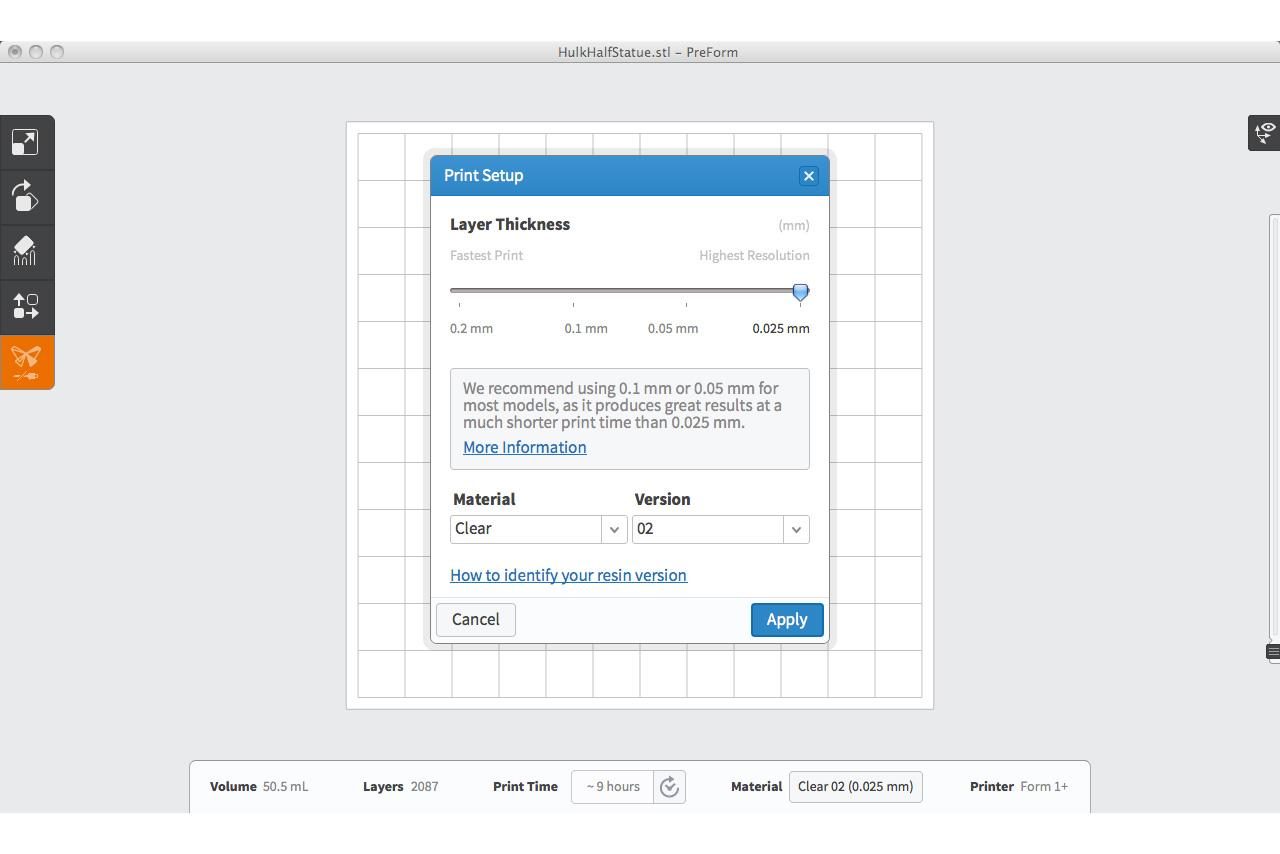Viewport: 1280px width, 854px height.
Task: Open the Supports generation tool
Action: (25, 251)
